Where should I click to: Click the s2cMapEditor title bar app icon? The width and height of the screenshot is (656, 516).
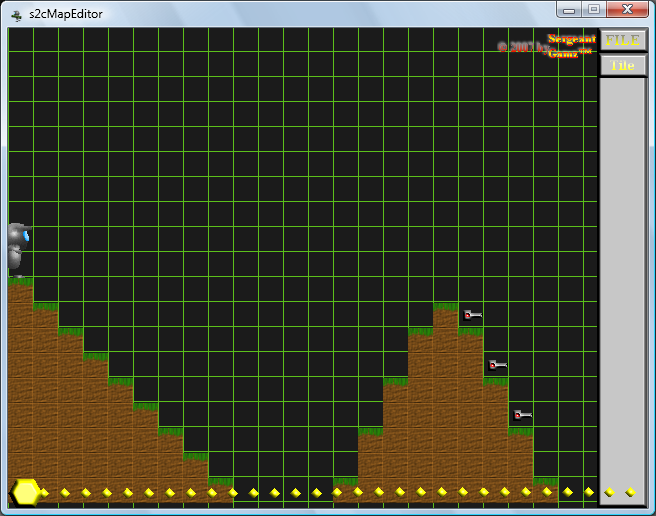[x=17, y=15]
